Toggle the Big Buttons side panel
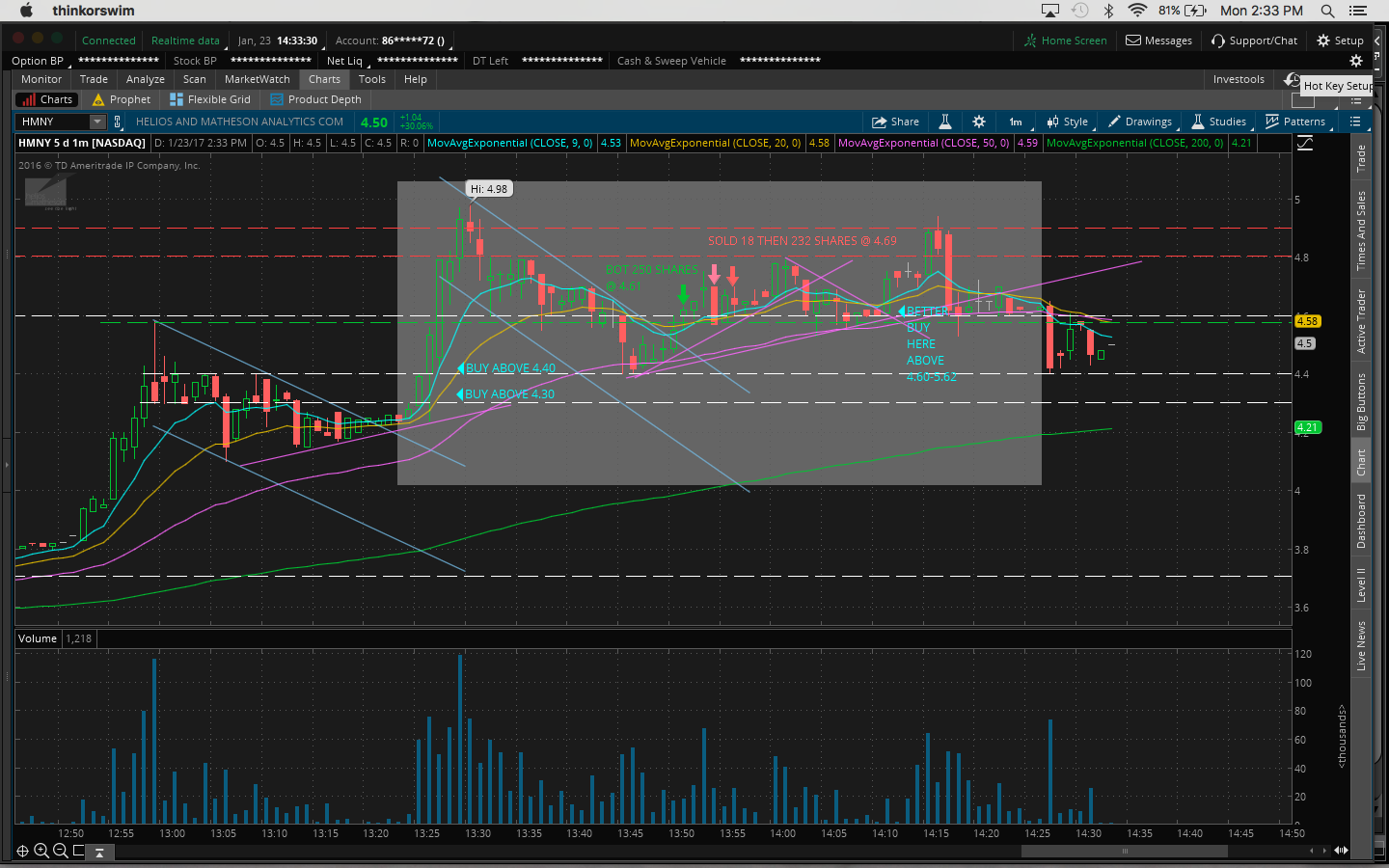1389x868 pixels. pos(1361,401)
